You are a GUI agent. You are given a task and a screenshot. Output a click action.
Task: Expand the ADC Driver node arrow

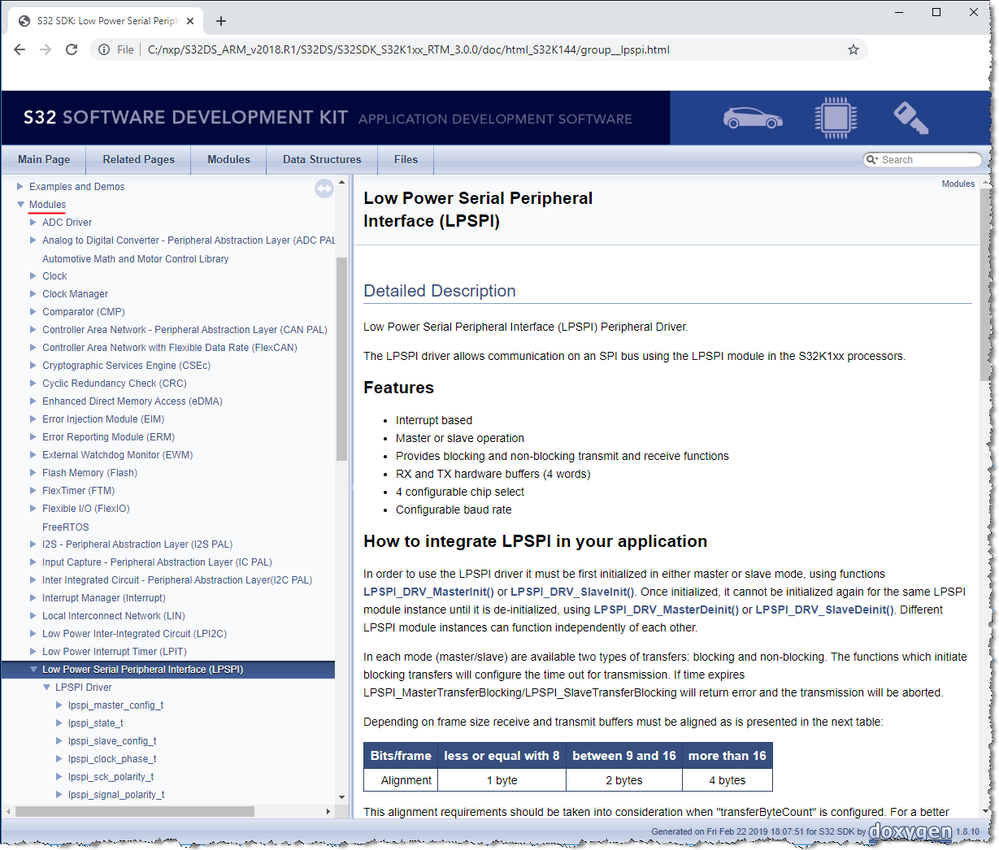click(33, 222)
